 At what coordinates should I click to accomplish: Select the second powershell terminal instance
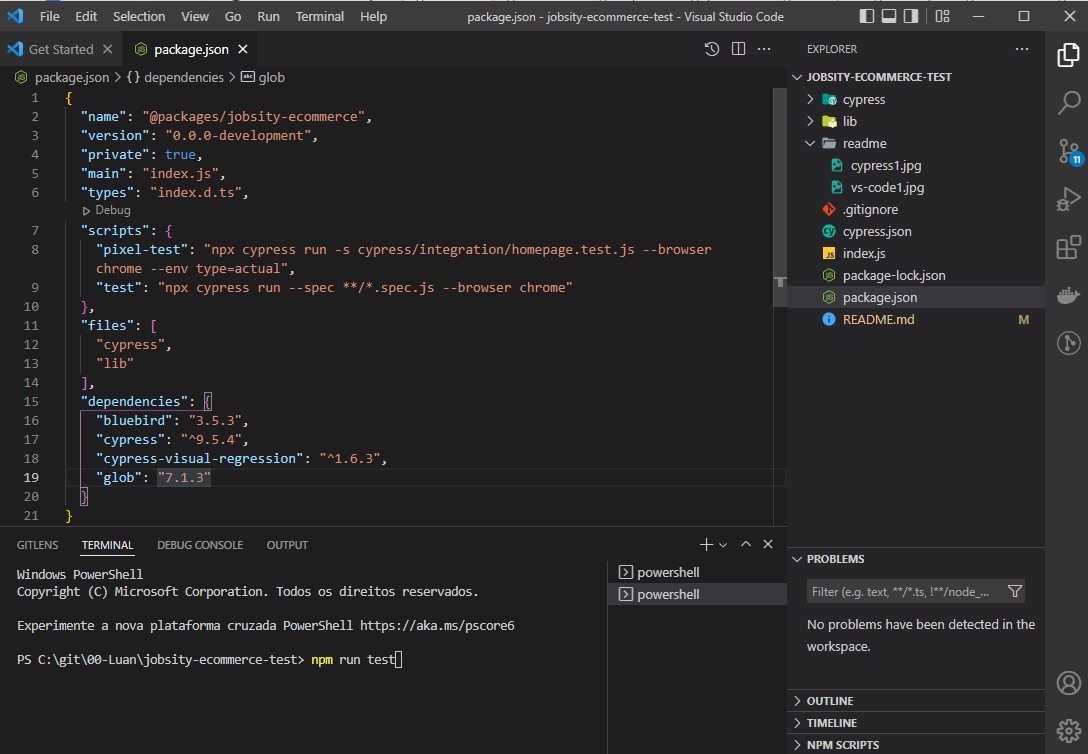click(697, 594)
